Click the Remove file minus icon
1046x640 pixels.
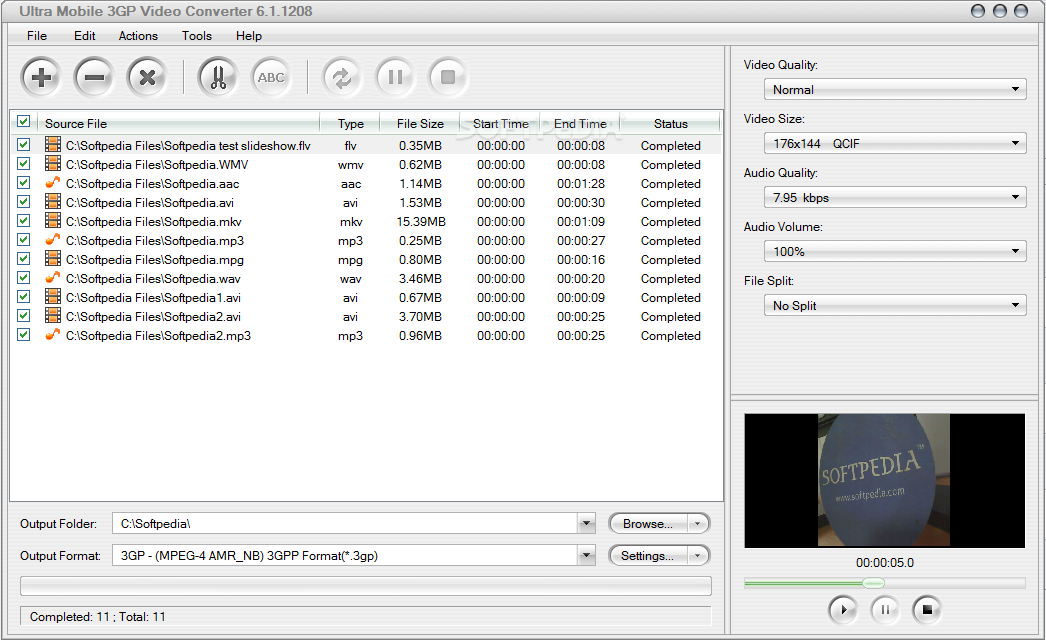click(x=94, y=77)
